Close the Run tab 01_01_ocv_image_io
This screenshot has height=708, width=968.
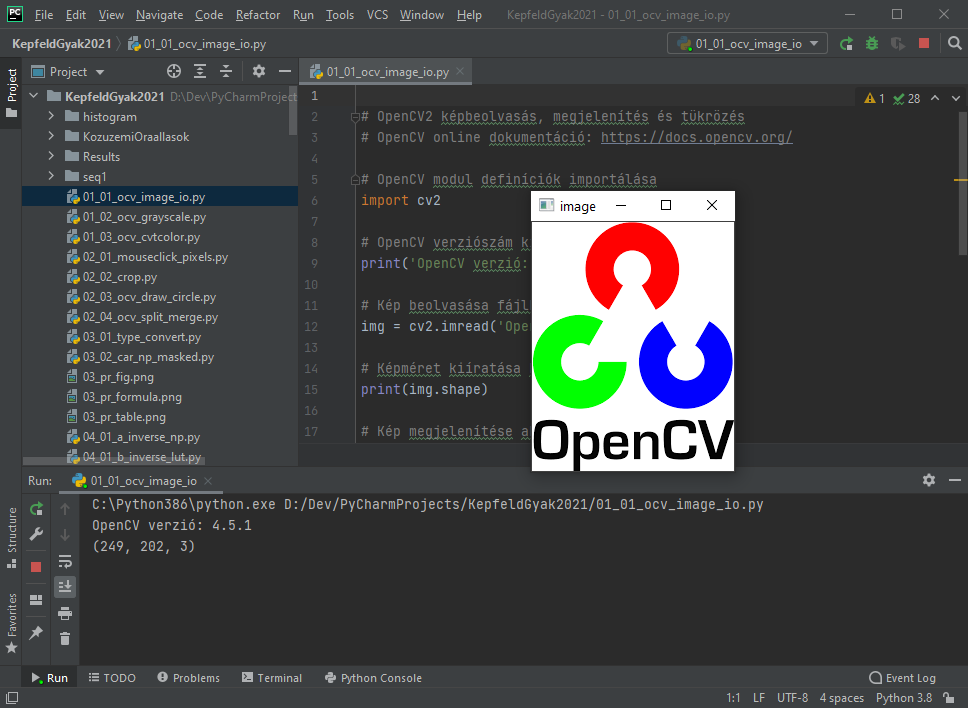tap(208, 480)
